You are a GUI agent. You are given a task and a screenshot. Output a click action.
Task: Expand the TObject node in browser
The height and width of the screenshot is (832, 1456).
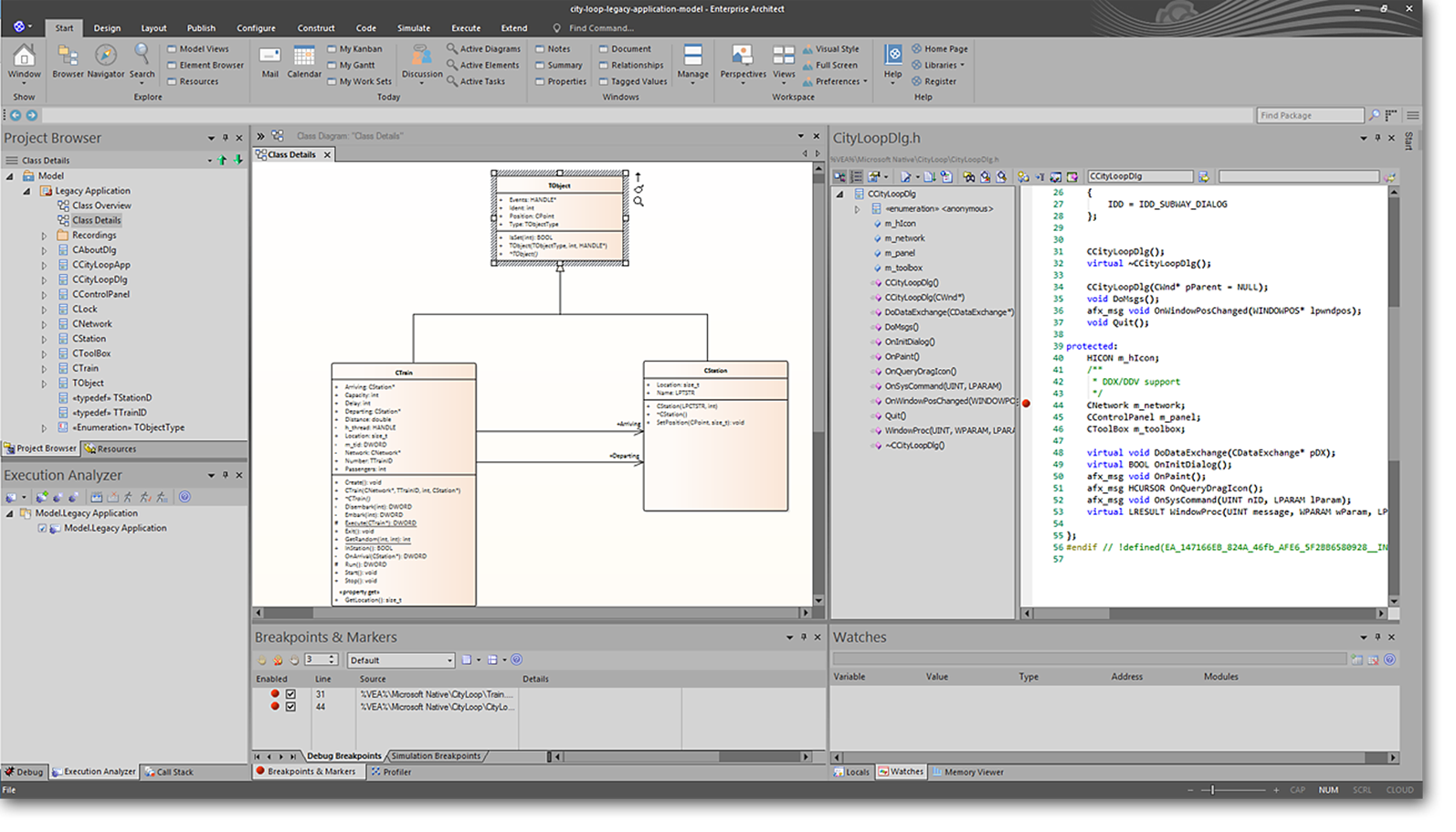[44, 384]
